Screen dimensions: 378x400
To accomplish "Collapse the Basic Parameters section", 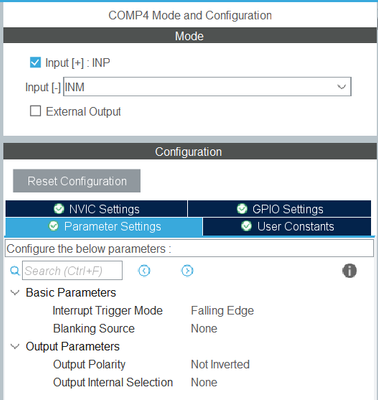I will pyautogui.click(x=15, y=293).
